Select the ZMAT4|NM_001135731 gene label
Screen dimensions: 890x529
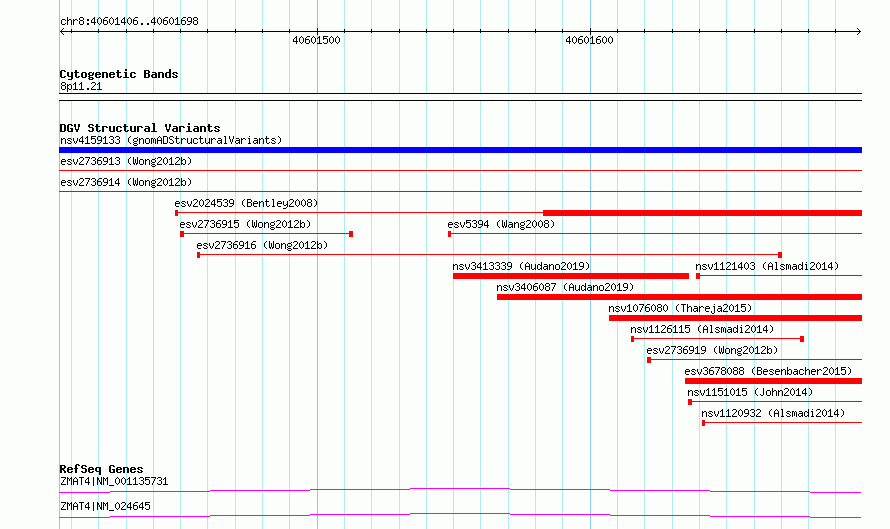pyautogui.click(x=114, y=481)
